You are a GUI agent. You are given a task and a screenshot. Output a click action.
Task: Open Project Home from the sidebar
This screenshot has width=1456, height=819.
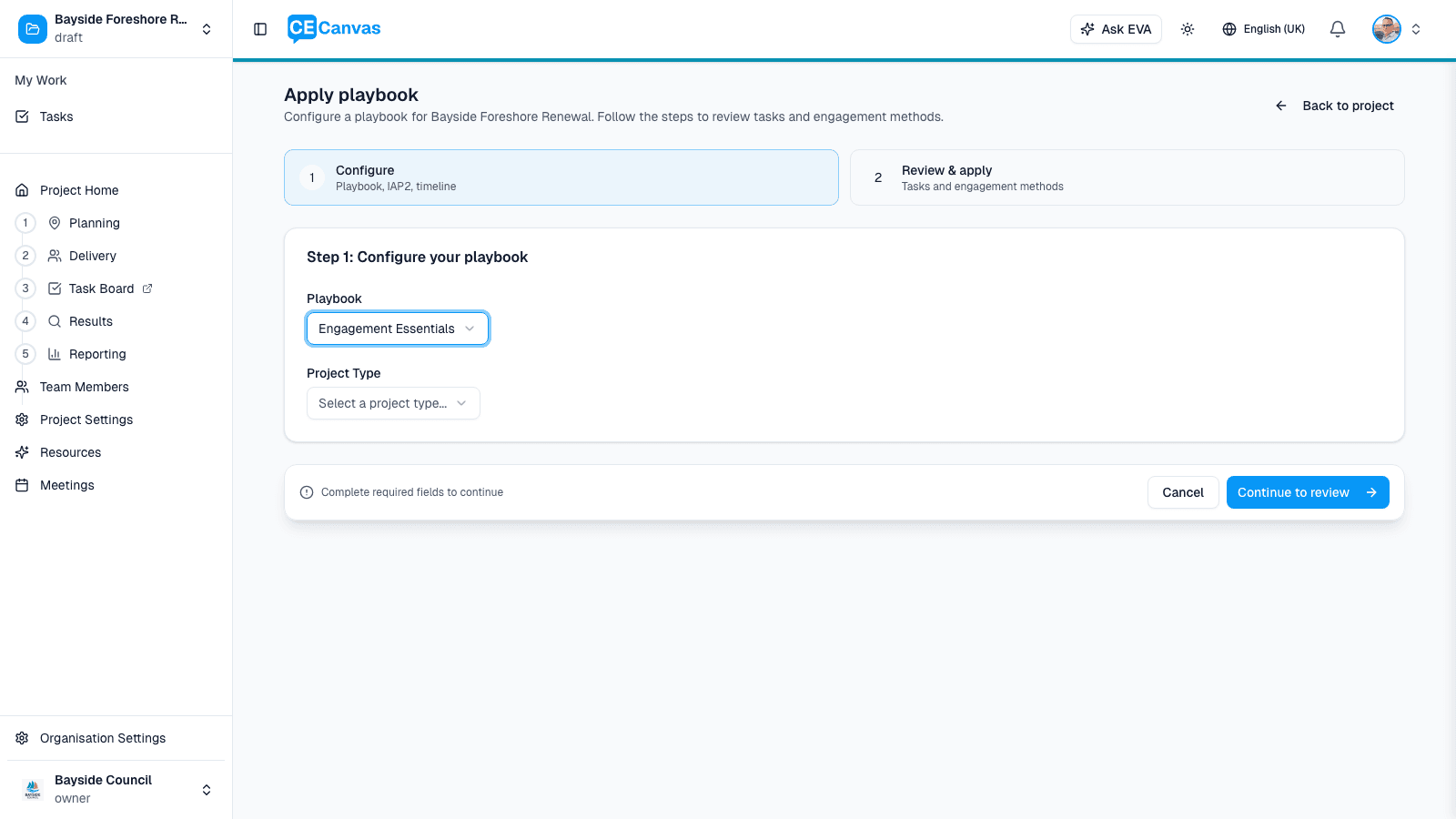pos(79,190)
